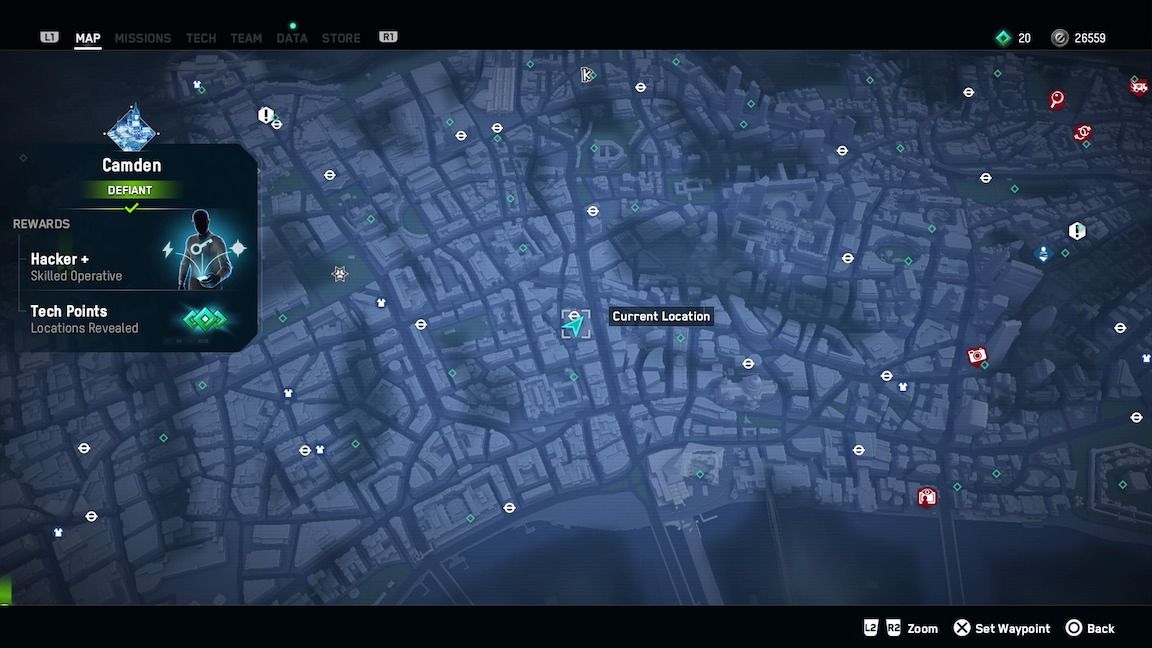Click the green tech point currency icon

[1003, 37]
